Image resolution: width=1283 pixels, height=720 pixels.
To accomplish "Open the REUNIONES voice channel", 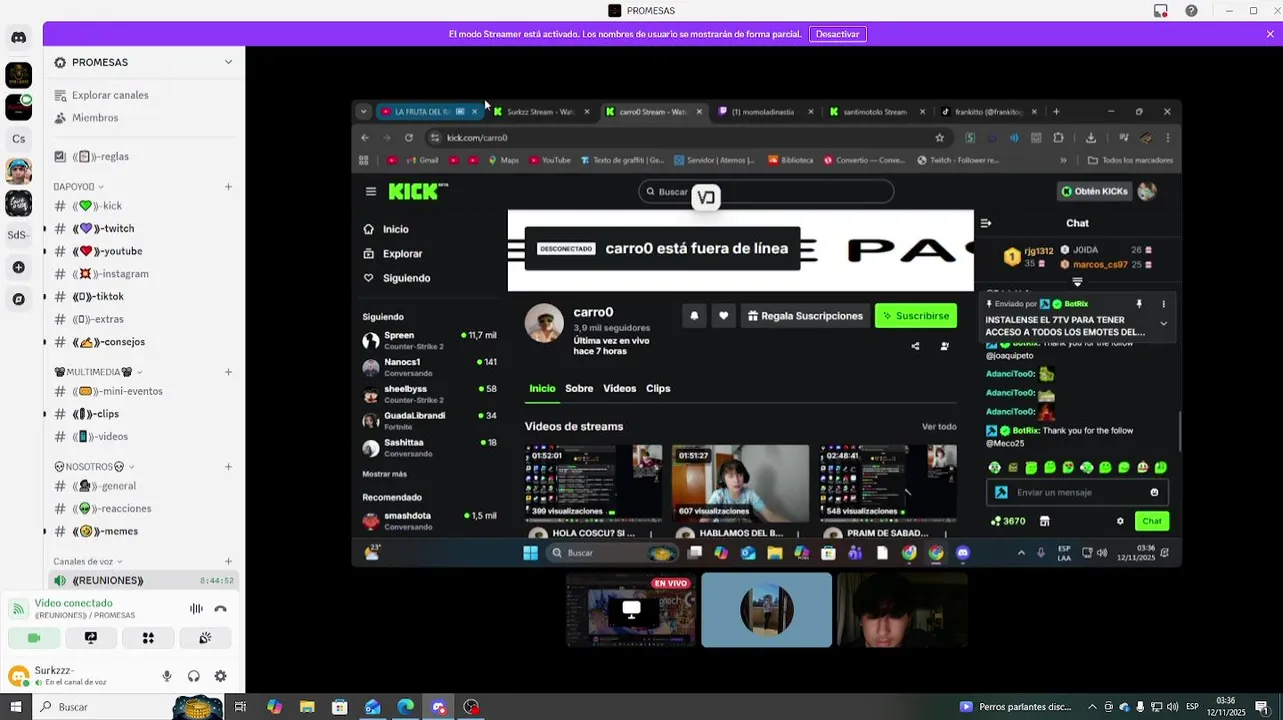I will [x=144, y=580].
